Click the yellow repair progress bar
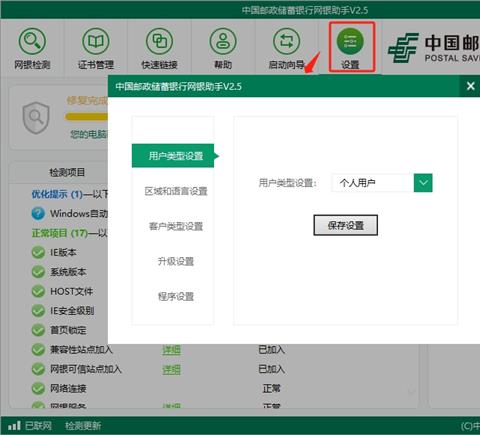Screen dimensions: 480x435 click(87, 116)
